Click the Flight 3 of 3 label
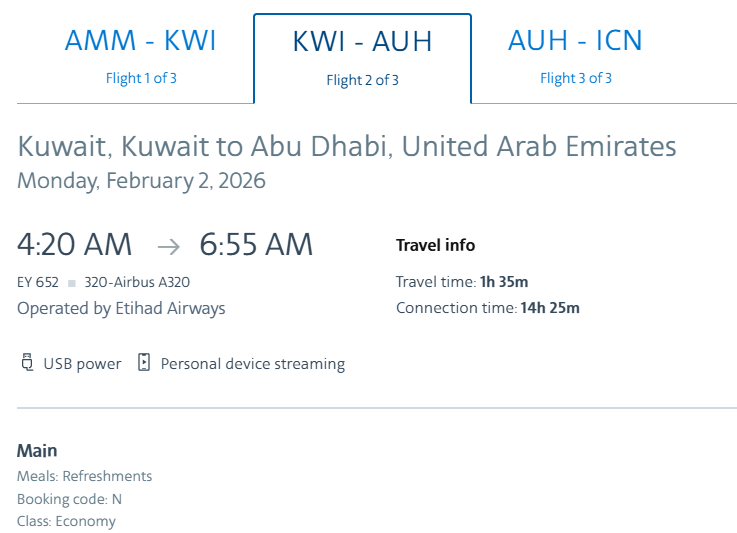737x533 pixels. (x=575, y=78)
